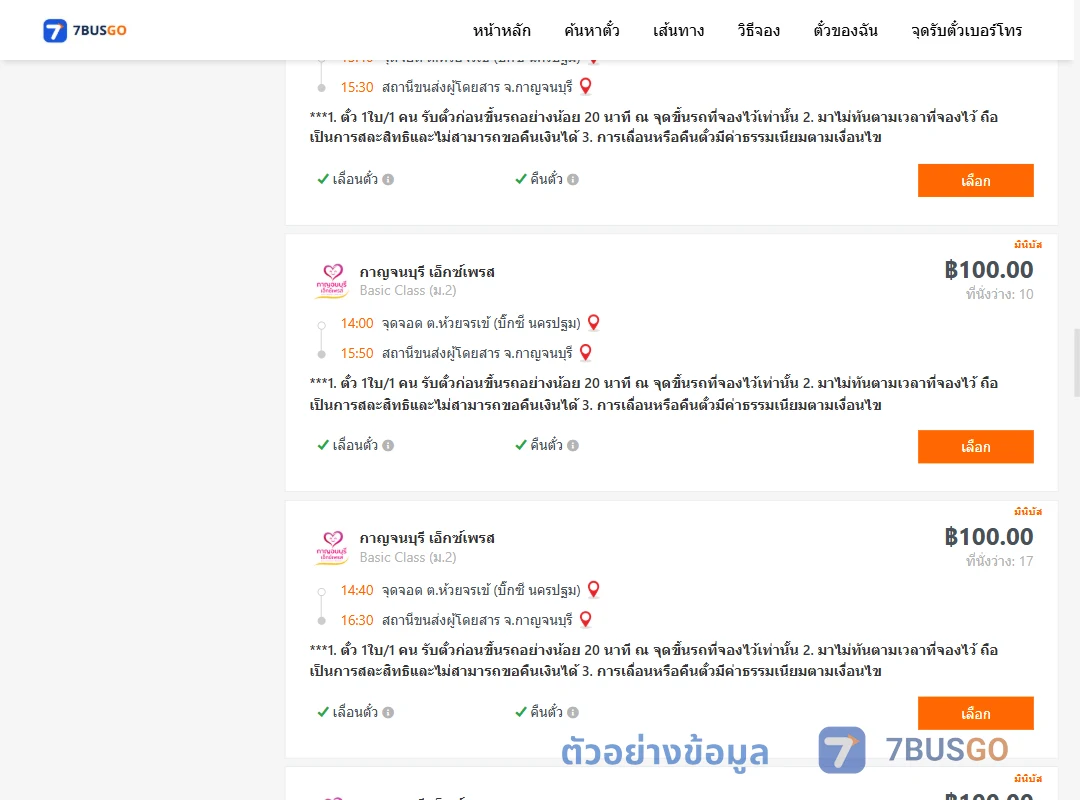Click ฿100.00 price on the 14:40 trip
Screen dimensions: 1080x800
989,536
